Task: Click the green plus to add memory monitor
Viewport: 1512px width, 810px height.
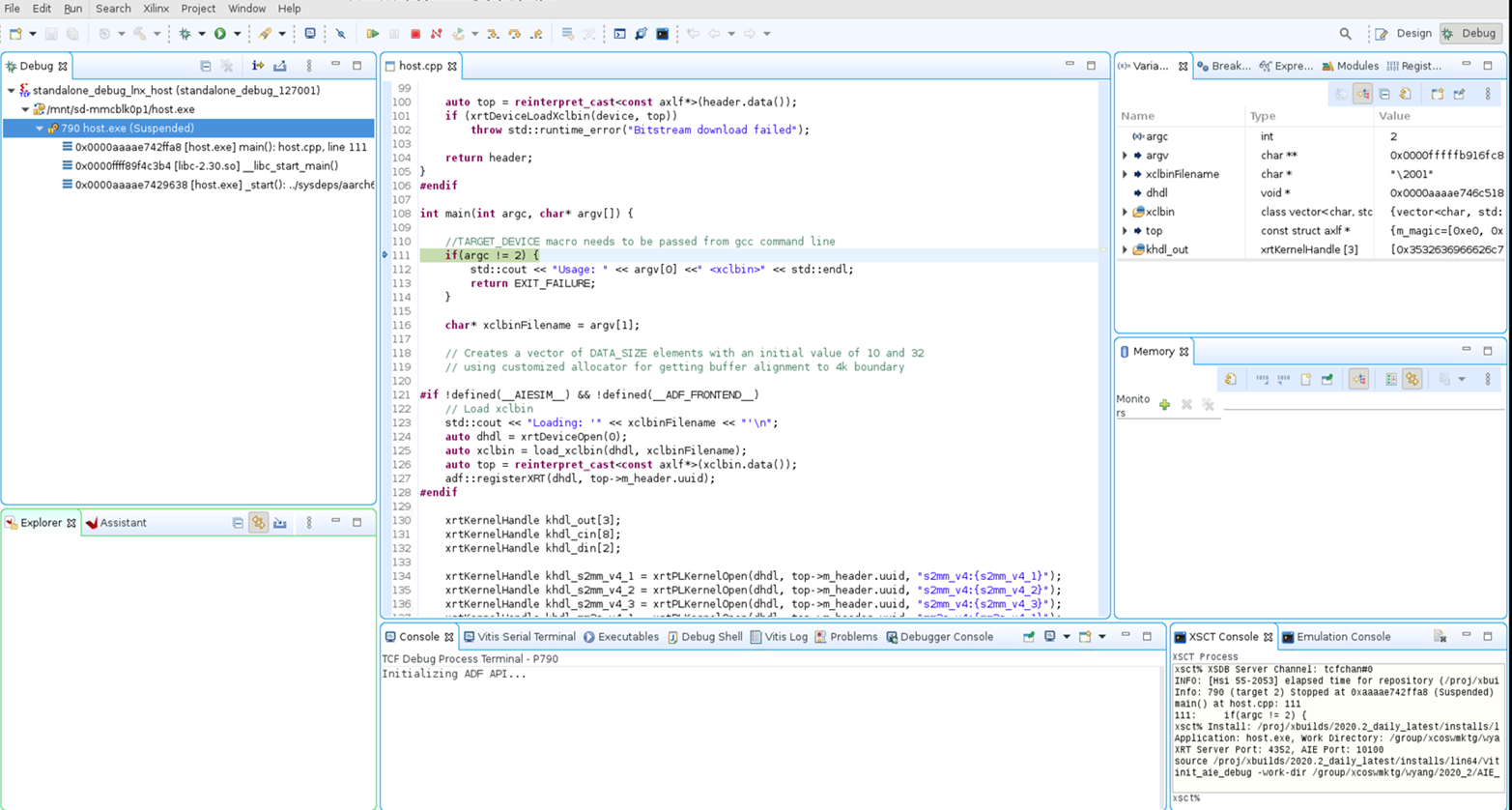Action: pos(1164,405)
